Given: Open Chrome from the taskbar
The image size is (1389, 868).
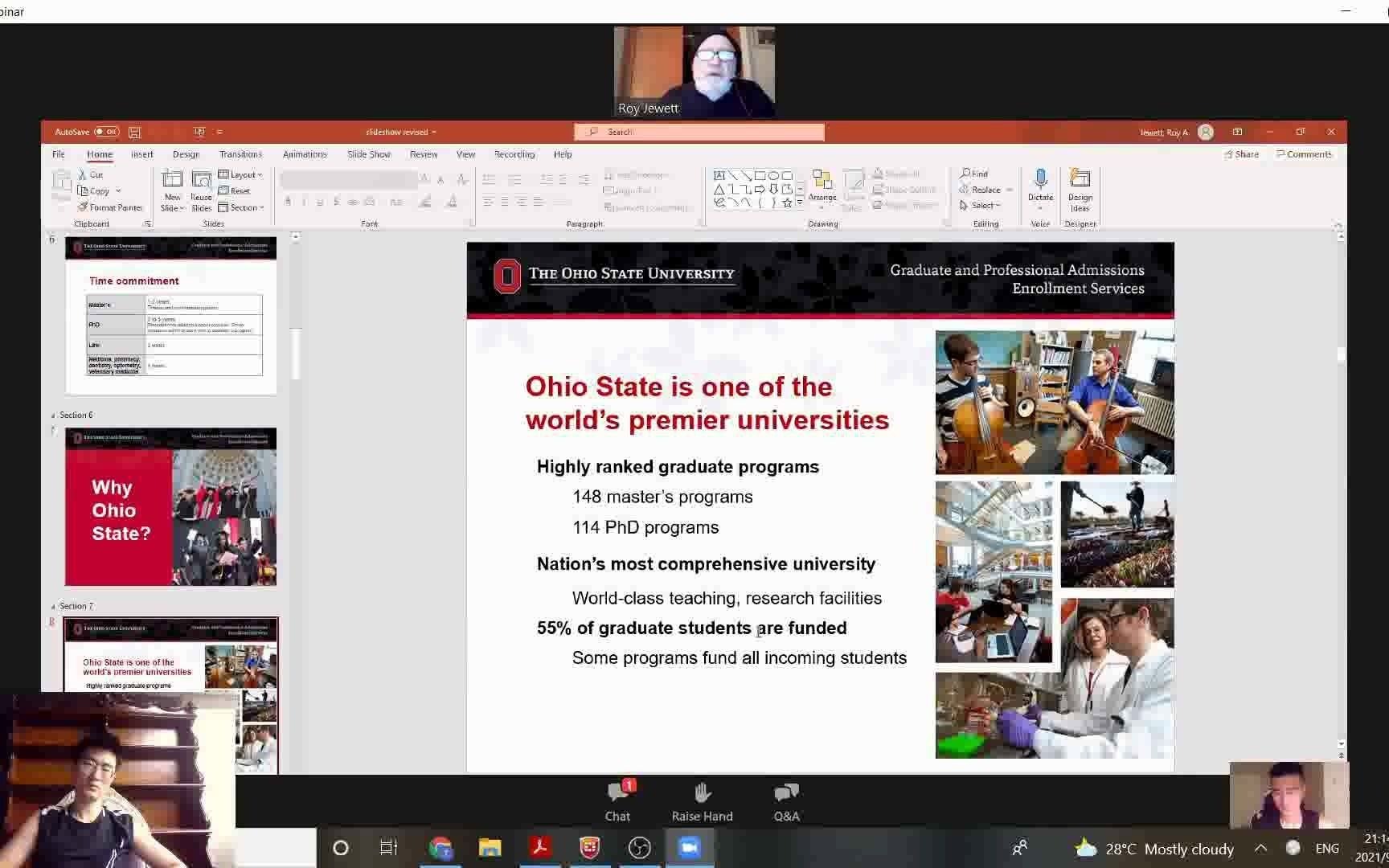Looking at the screenshot, I should 440,848.
